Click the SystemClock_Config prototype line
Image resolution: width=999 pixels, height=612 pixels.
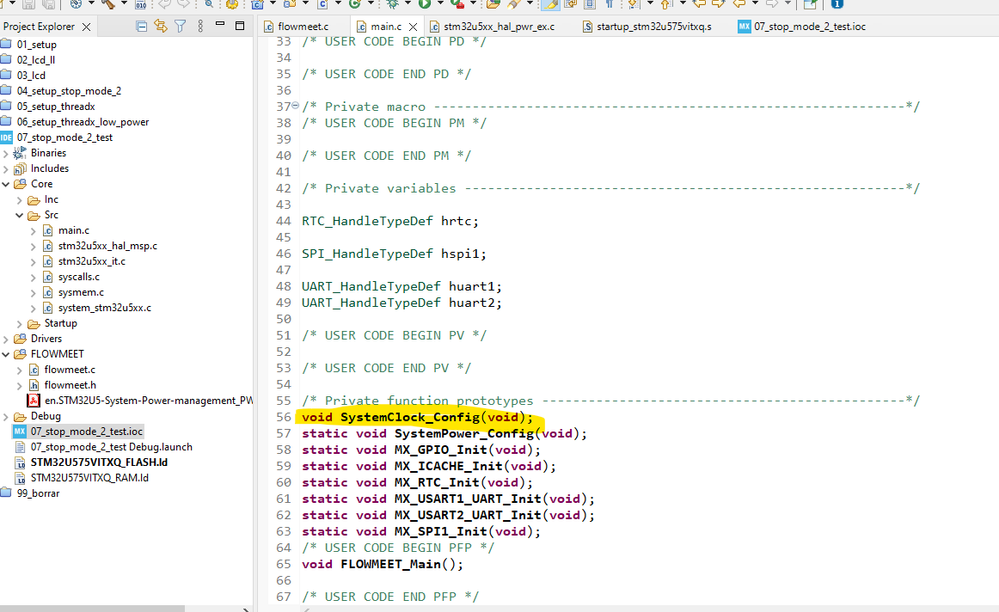click(417, 417)
